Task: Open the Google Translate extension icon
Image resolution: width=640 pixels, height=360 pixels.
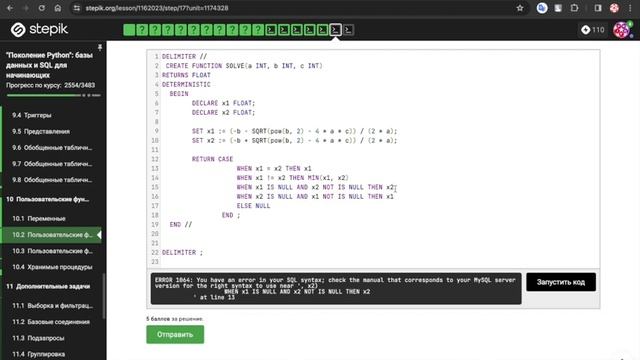Action: pos(542,8)
